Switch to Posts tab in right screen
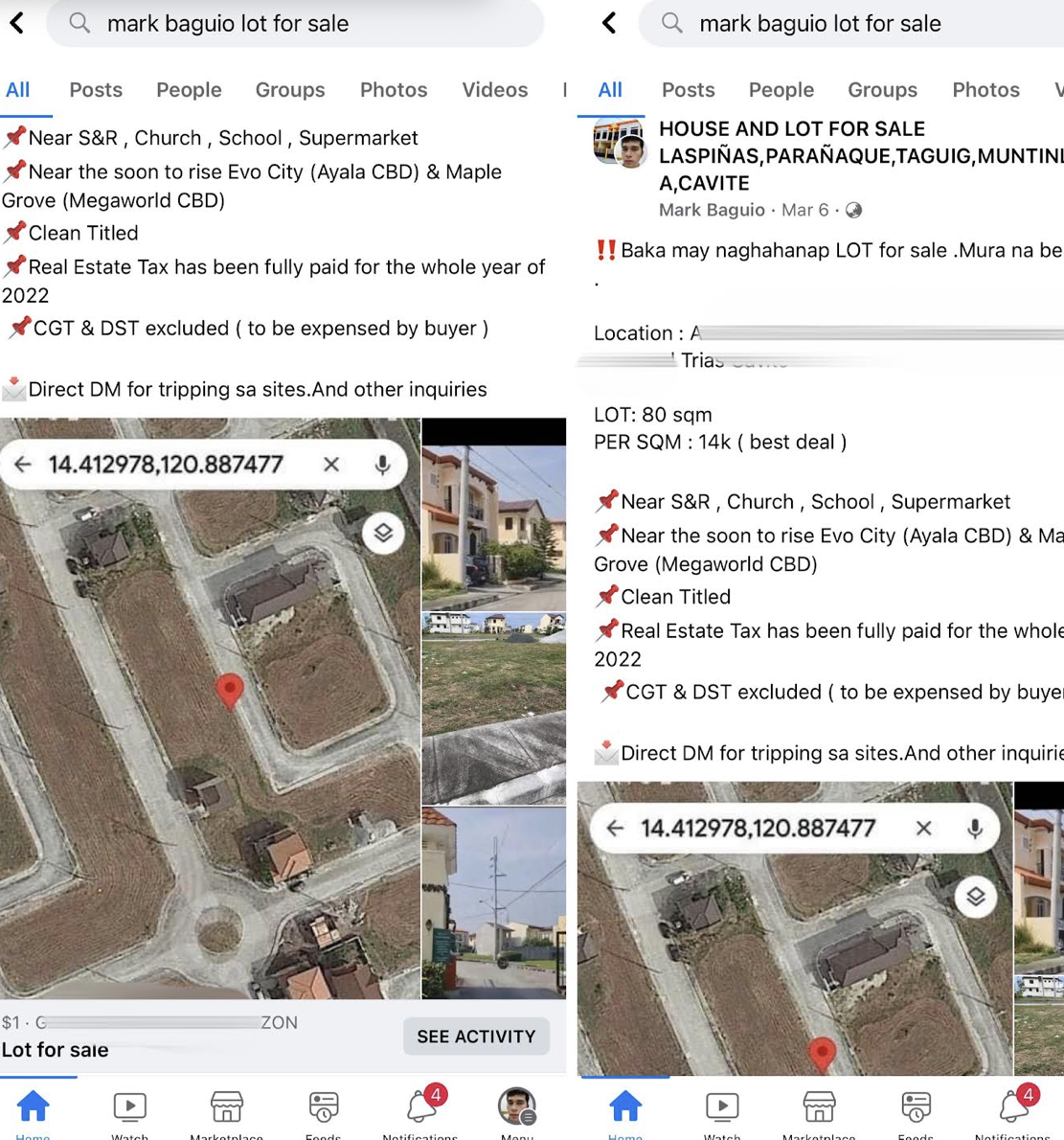The image size is (1064, 1140). coord(689,89)
